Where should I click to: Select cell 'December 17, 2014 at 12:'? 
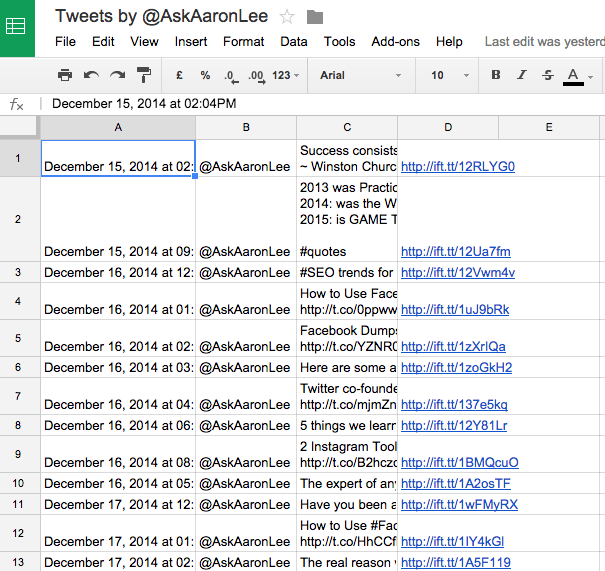click(118, 504)
